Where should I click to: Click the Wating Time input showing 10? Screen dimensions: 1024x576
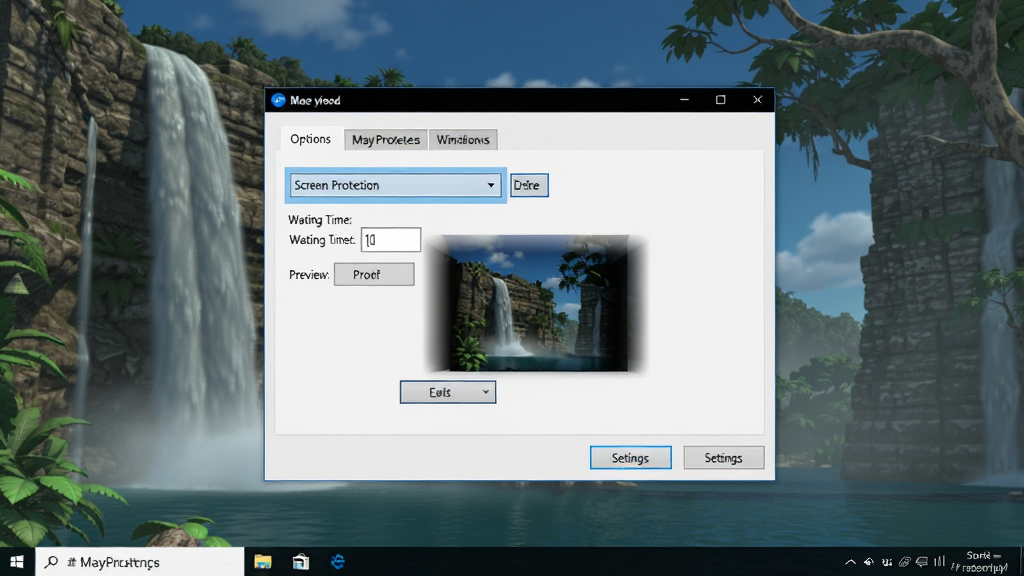391,240
